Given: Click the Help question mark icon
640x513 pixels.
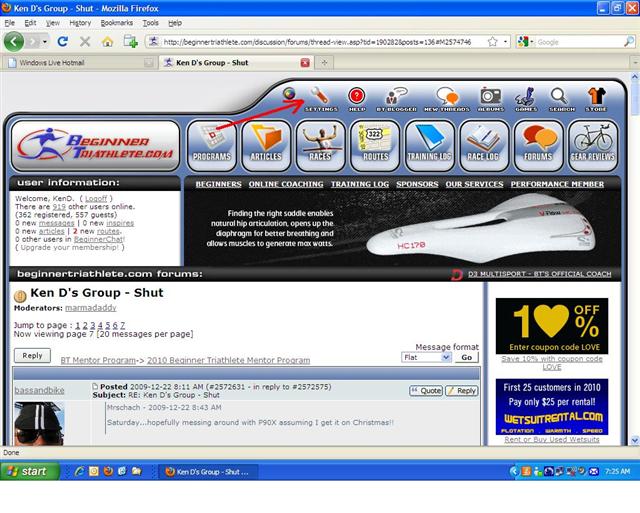Looking at the screenshot, I should tap(356, 99).
